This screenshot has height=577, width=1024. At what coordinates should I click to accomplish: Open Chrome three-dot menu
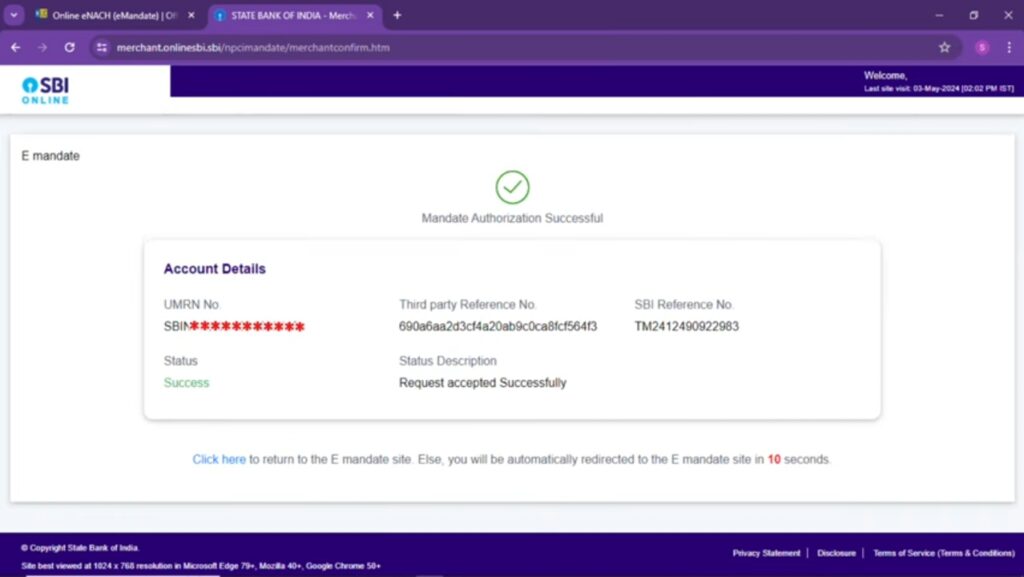coord(1009,47)
